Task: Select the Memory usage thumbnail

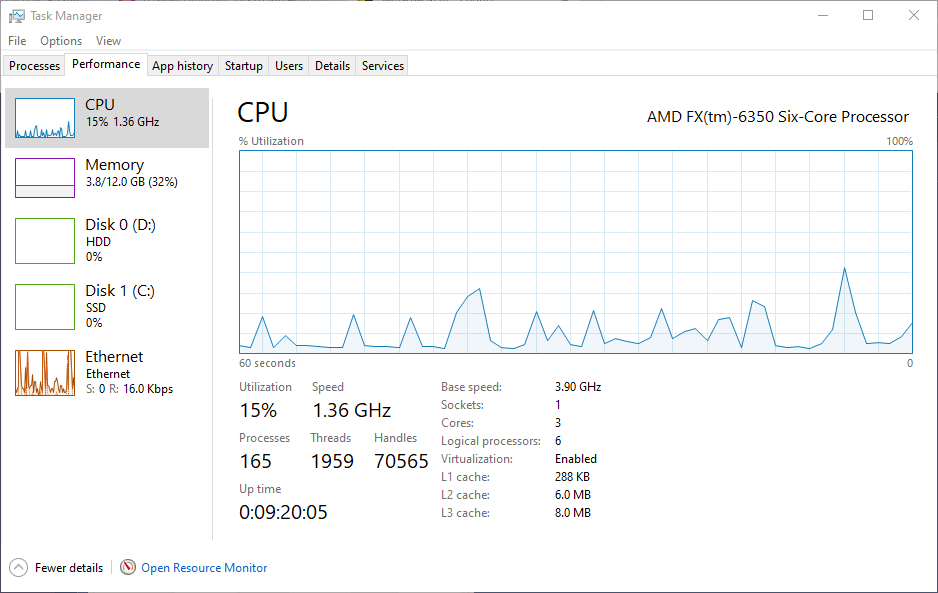Action: (x=45, y=178)
